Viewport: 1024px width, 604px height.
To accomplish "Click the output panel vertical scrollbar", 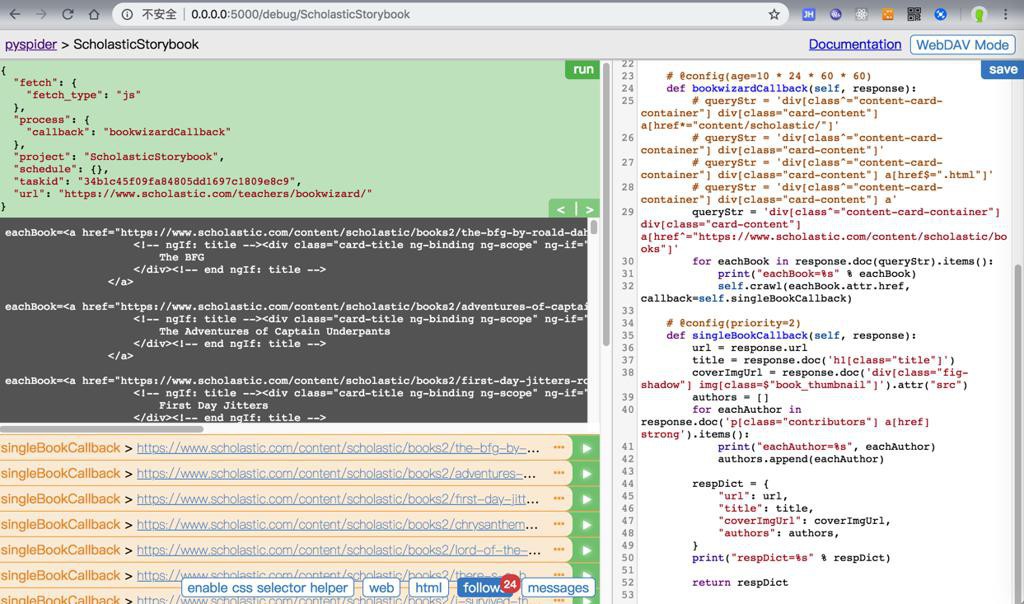I will tap(594, 227).
